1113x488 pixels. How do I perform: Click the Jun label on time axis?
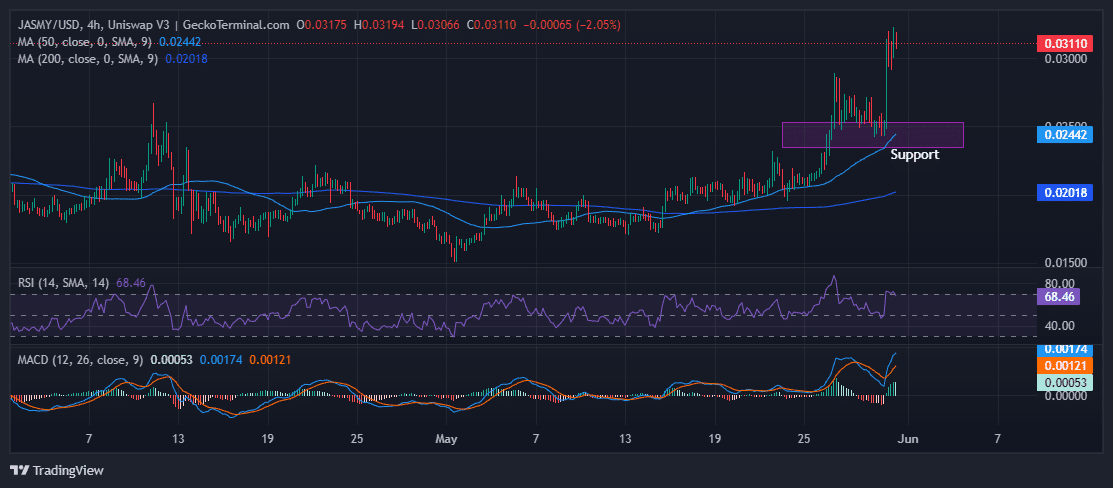click(x=908, y=440)
